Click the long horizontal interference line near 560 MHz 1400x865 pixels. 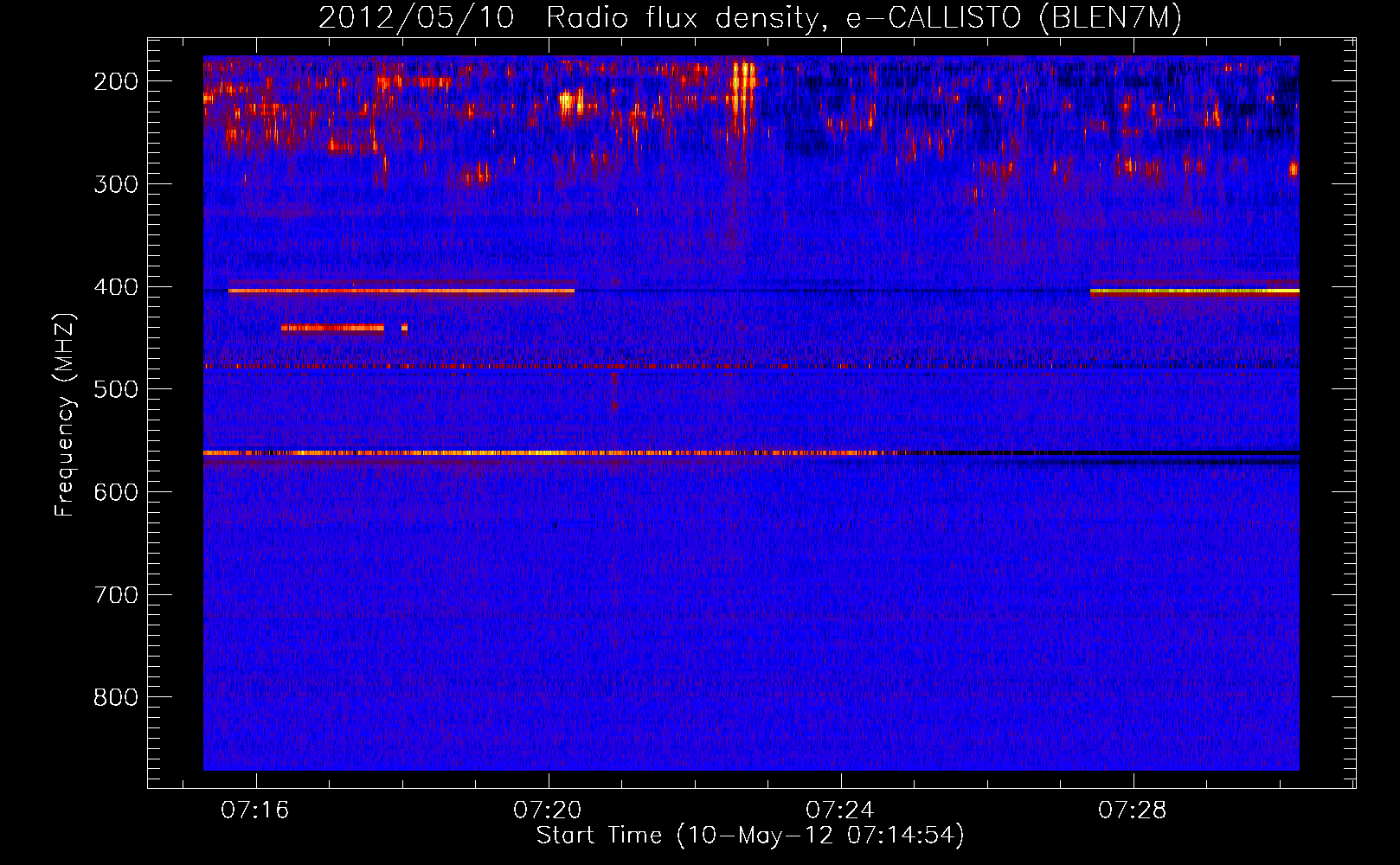751,452
